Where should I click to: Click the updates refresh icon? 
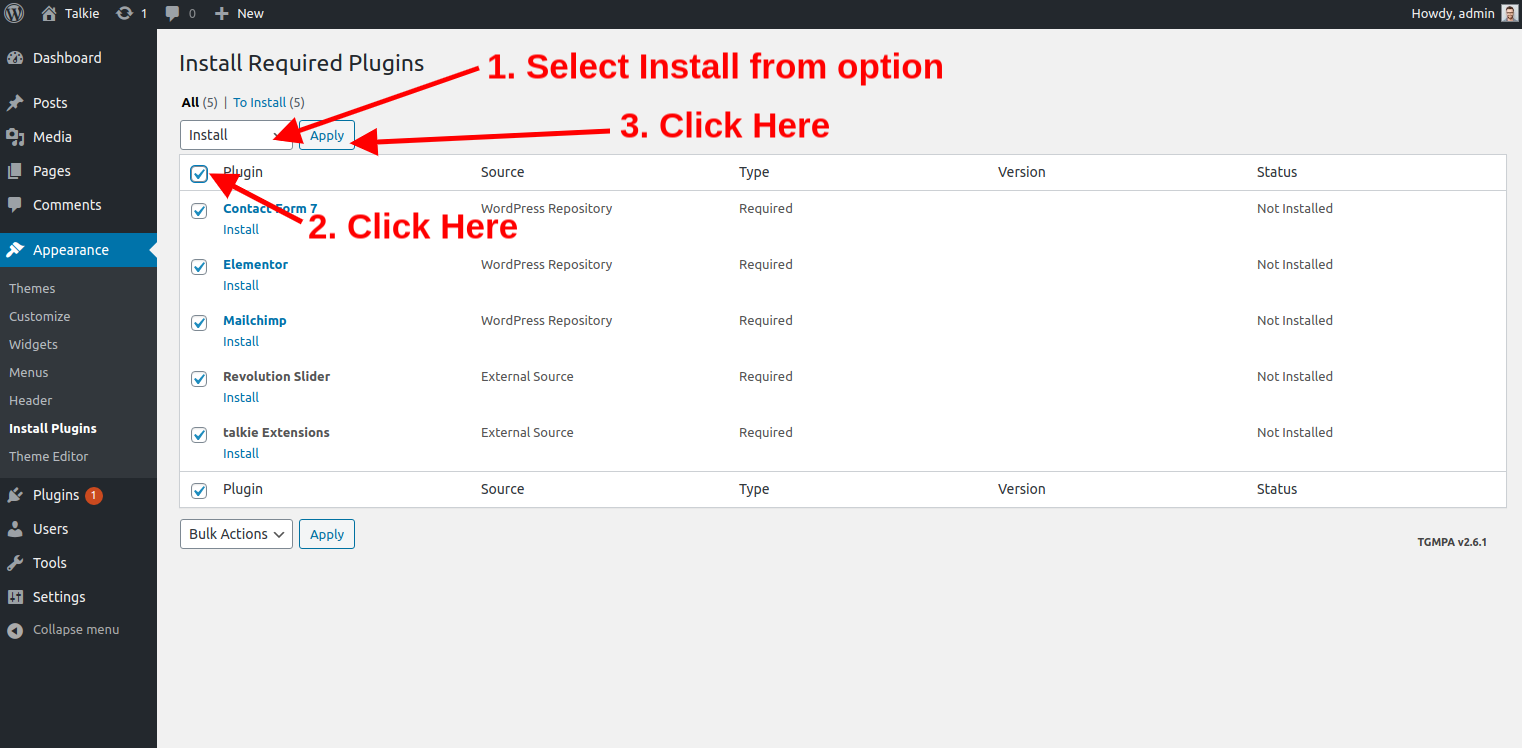click(x=124, y=14)
